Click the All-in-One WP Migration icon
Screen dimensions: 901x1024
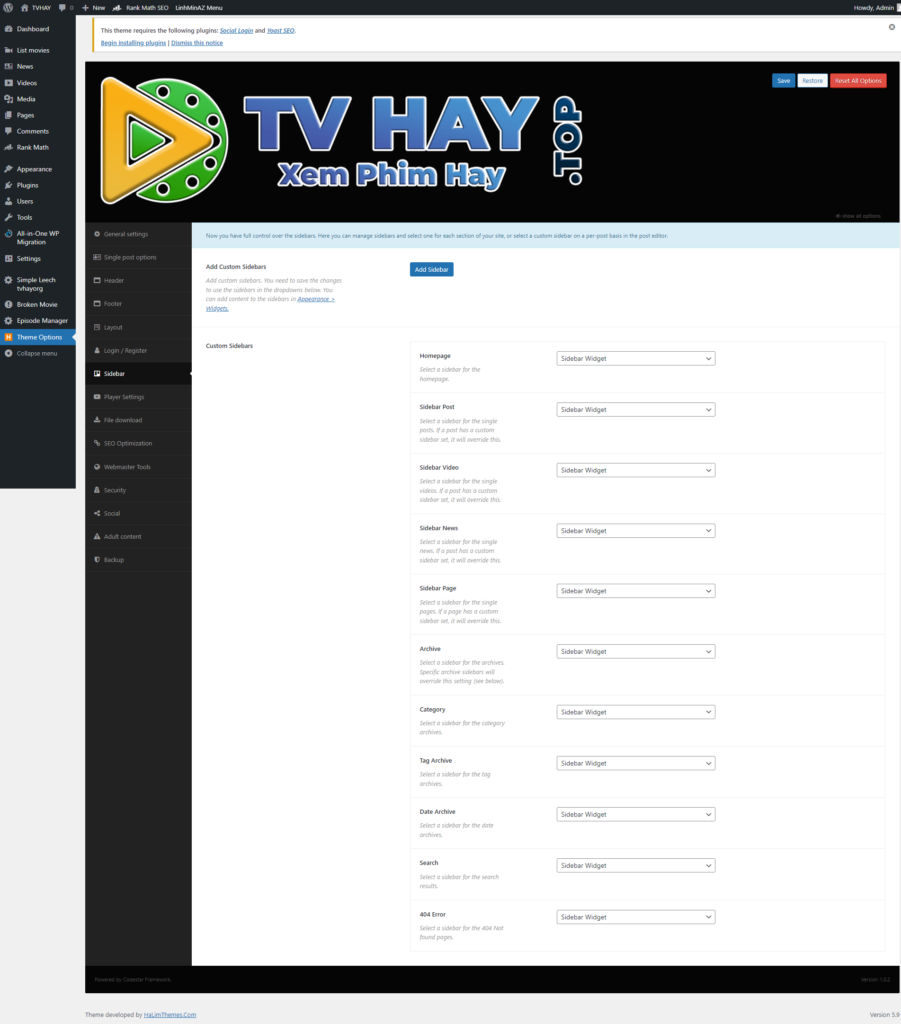click(x=8, y=234)
